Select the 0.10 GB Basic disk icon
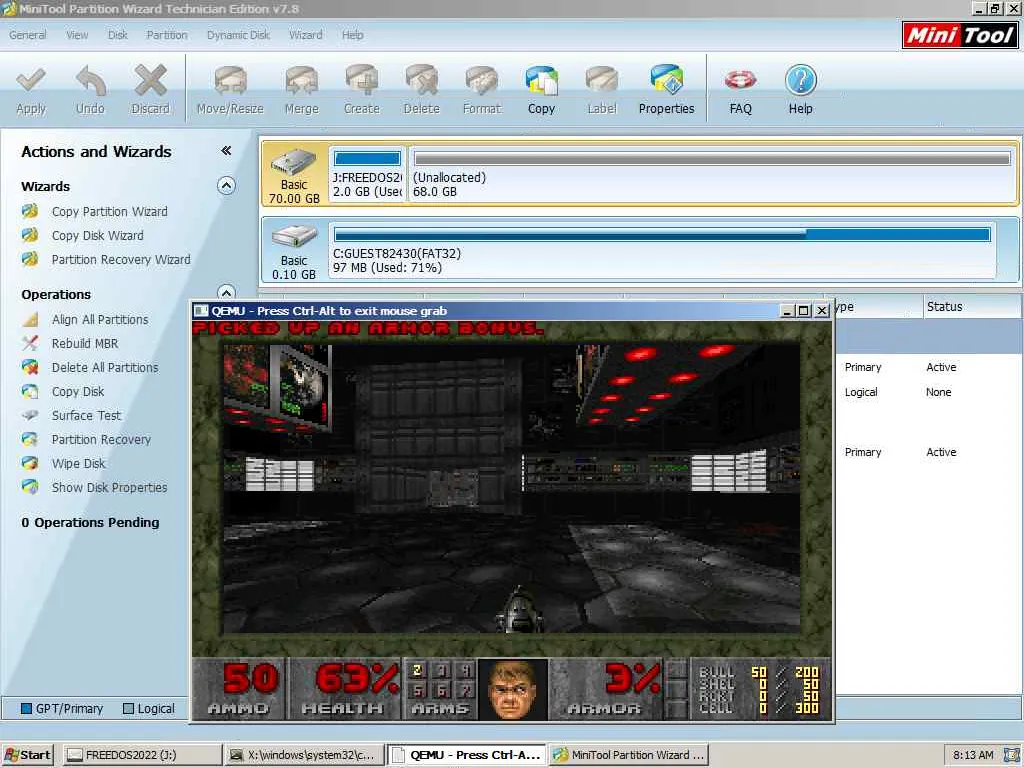1024x768 pixels. click(x=294, y=237)
